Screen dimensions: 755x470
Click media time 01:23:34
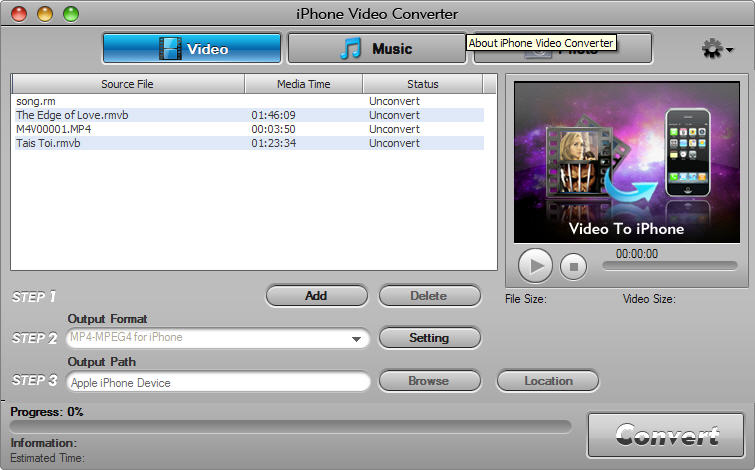[273, 143]
